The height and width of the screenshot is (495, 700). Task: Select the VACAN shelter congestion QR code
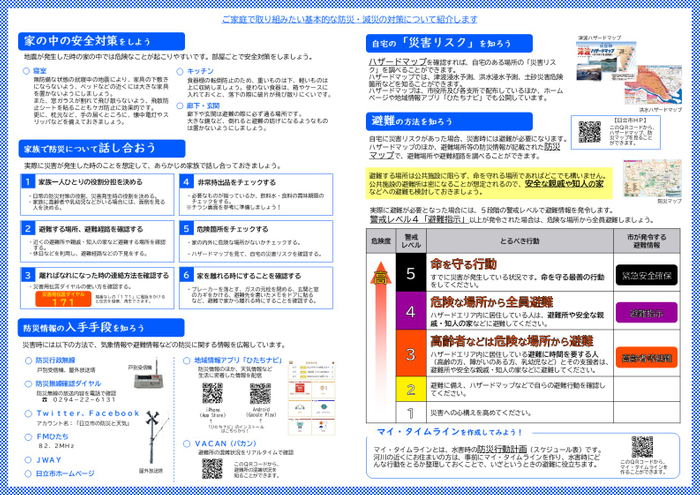coord(212,468)
